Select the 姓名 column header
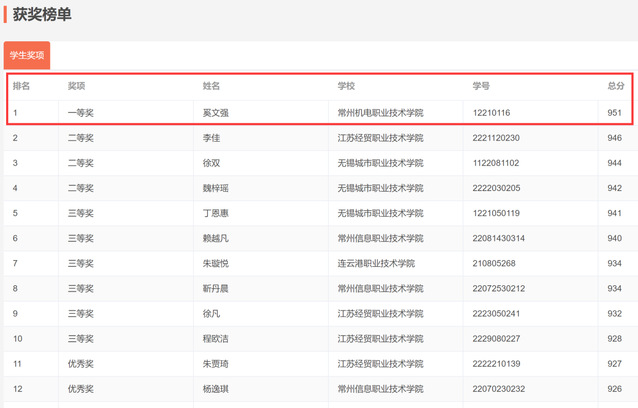The height and width of the screenshot is (408, 638). (211, 87)
